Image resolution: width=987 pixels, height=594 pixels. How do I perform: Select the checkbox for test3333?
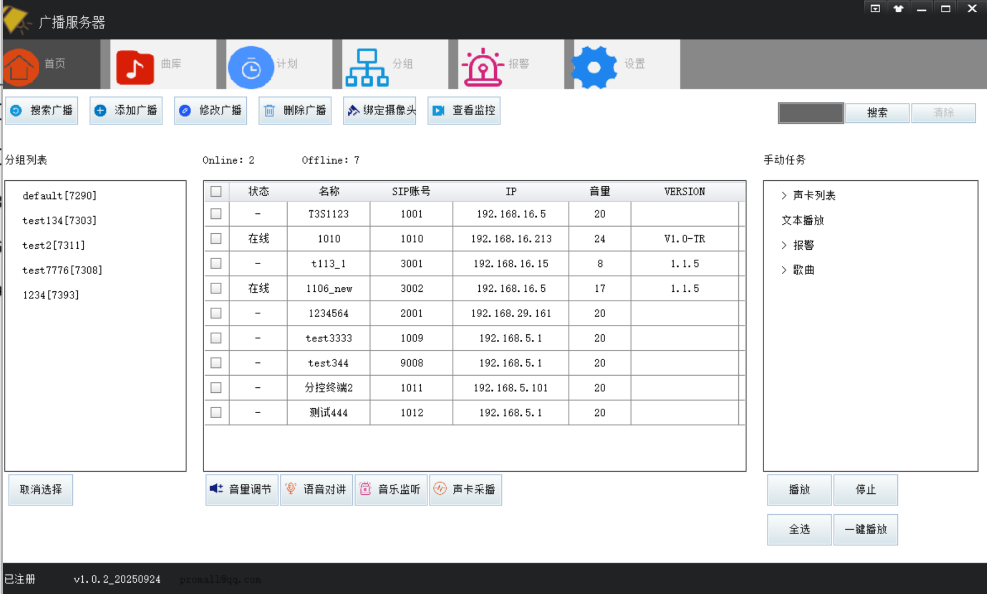coord(215,337)
